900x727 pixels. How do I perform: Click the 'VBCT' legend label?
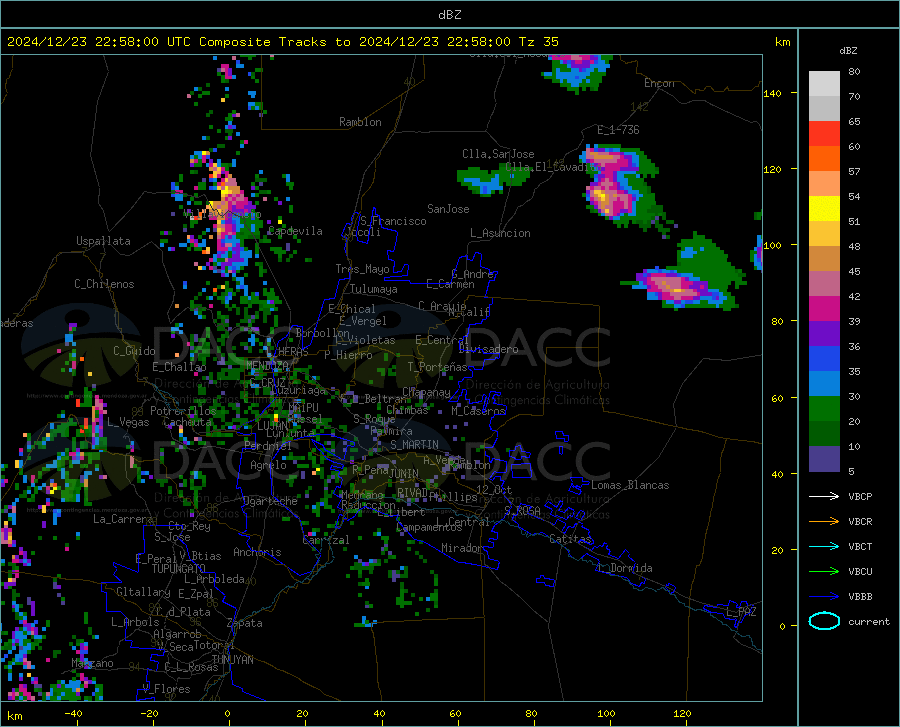tap(860, 547)
